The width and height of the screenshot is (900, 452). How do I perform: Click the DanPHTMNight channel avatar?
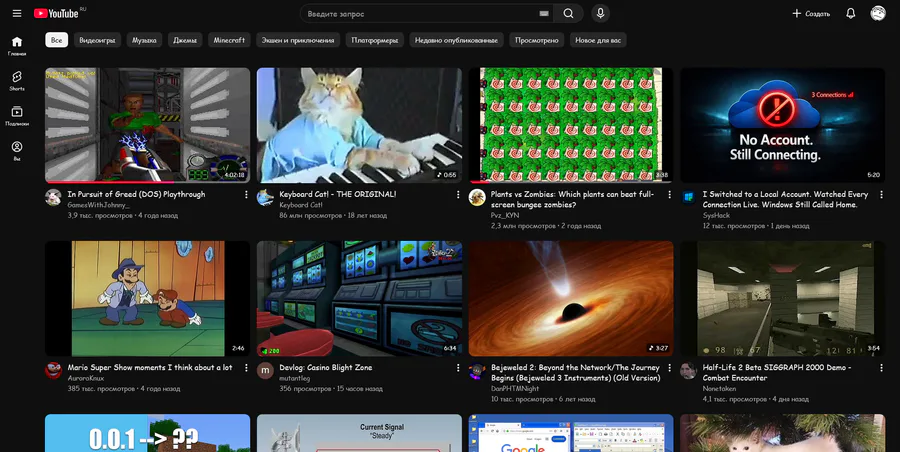coord(477,370)
